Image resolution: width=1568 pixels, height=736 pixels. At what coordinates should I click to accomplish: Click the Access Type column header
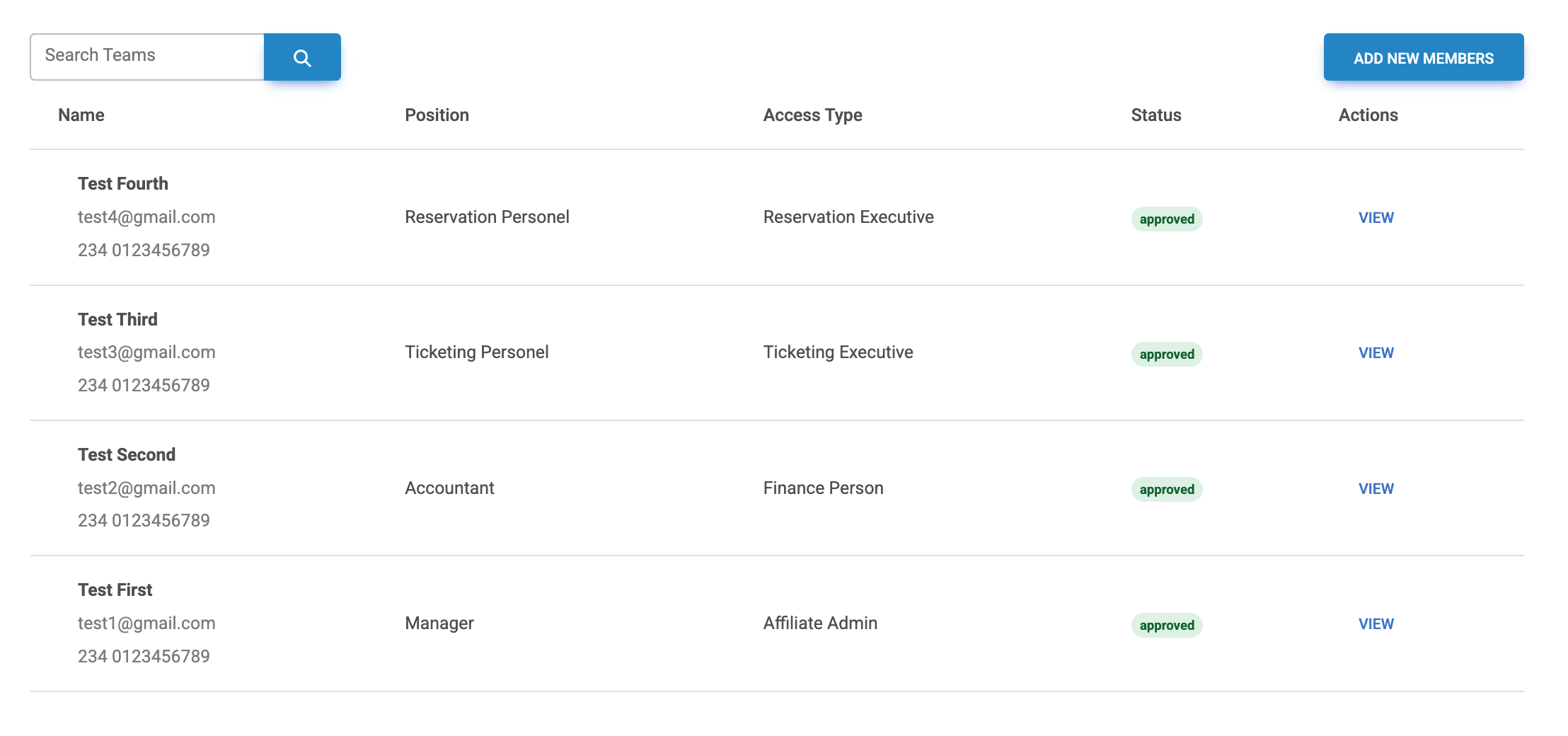[812, 115]
